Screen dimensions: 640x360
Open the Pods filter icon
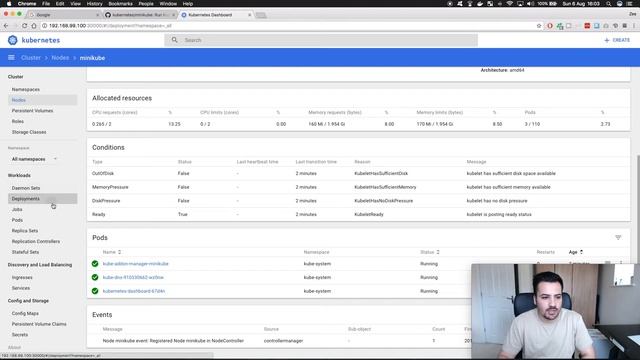coord(618,238)
